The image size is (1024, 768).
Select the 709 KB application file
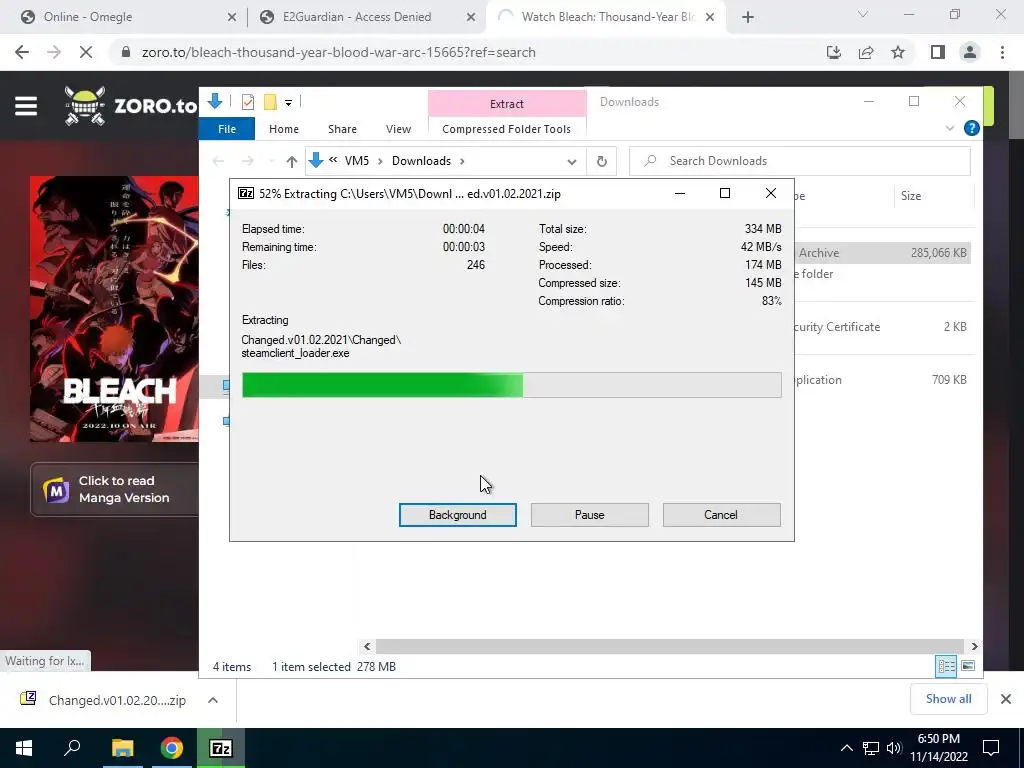[883, 379]
